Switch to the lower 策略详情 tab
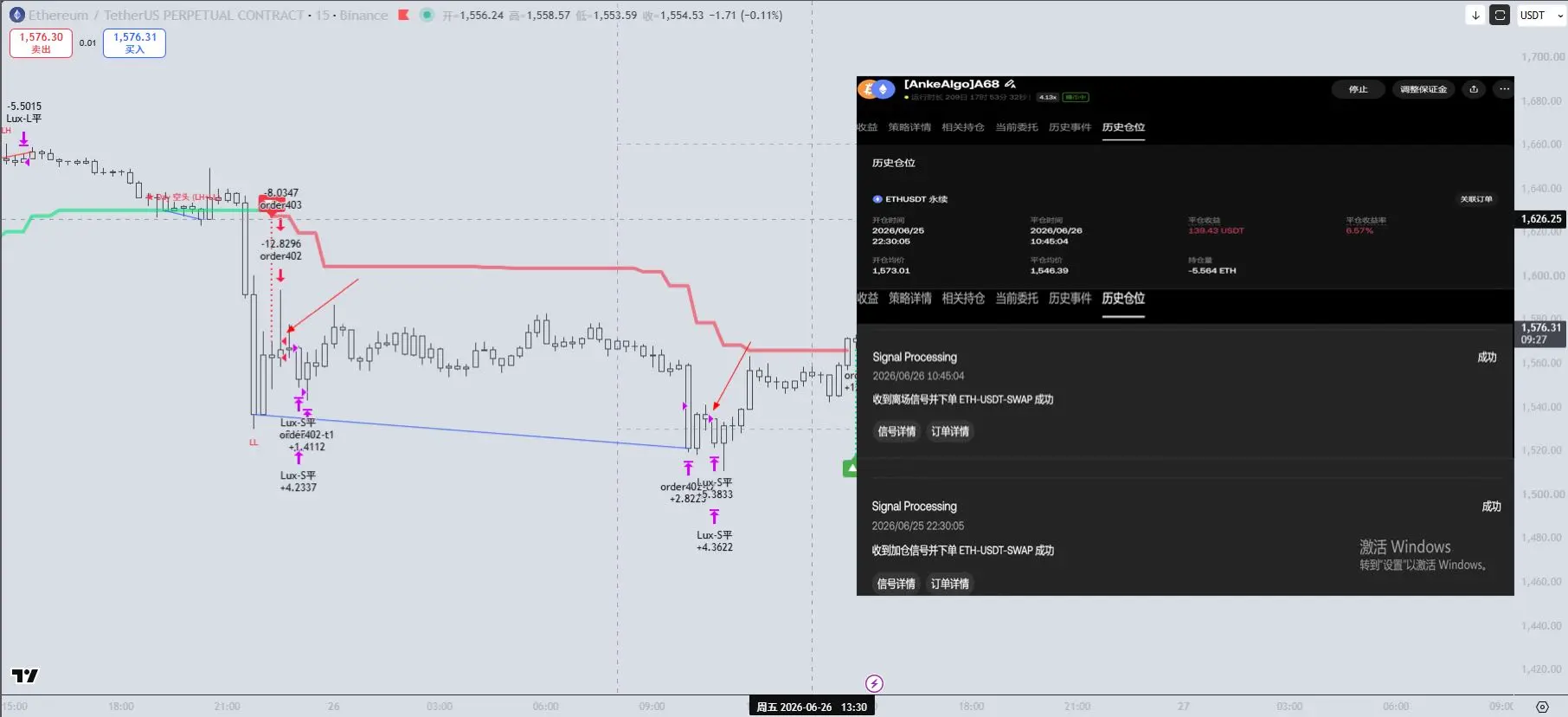This screenshot has width=1568, height=717. click(x=909, y=299)
